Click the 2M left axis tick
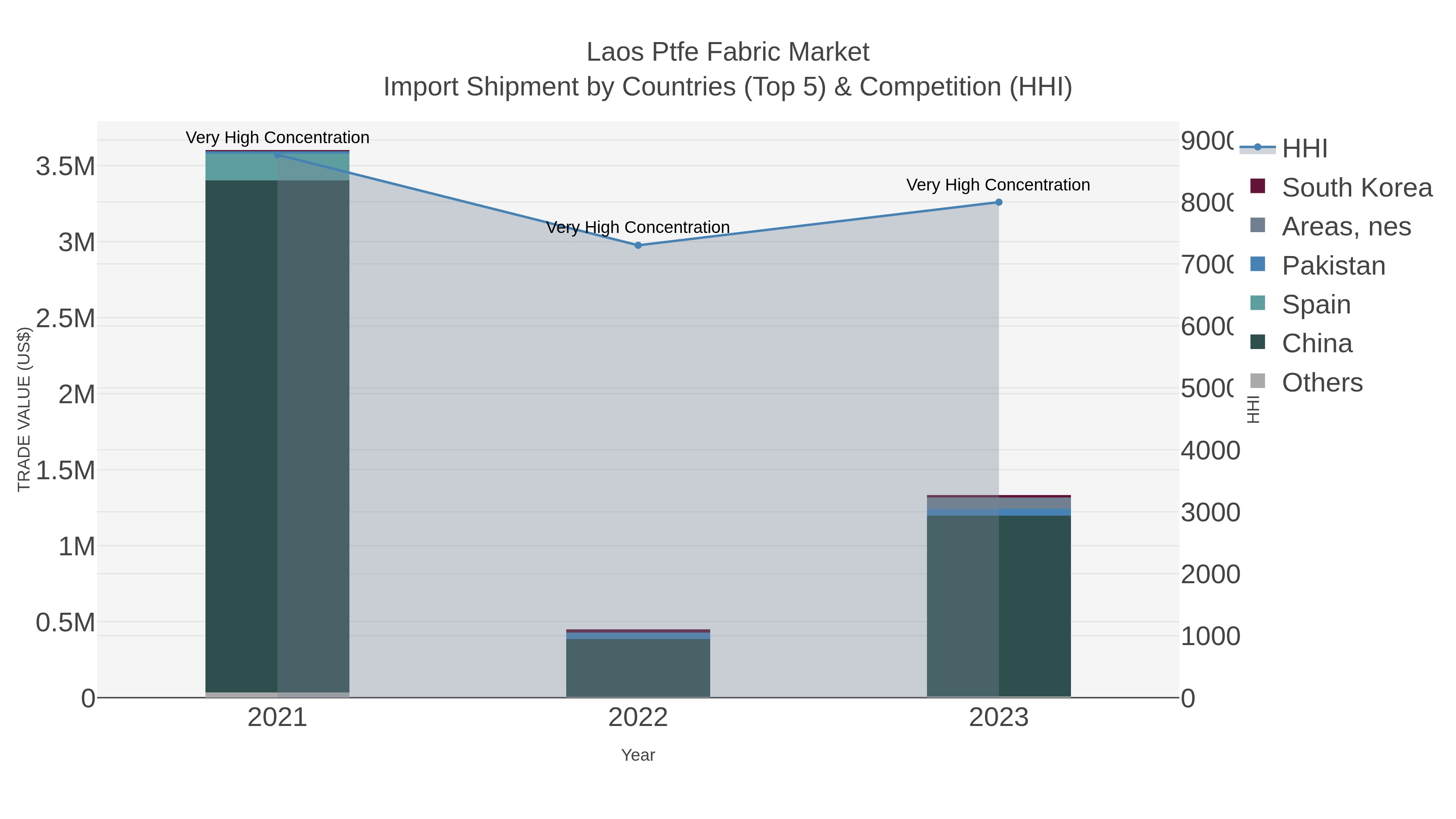1456x819 pixels. point(77,394)
